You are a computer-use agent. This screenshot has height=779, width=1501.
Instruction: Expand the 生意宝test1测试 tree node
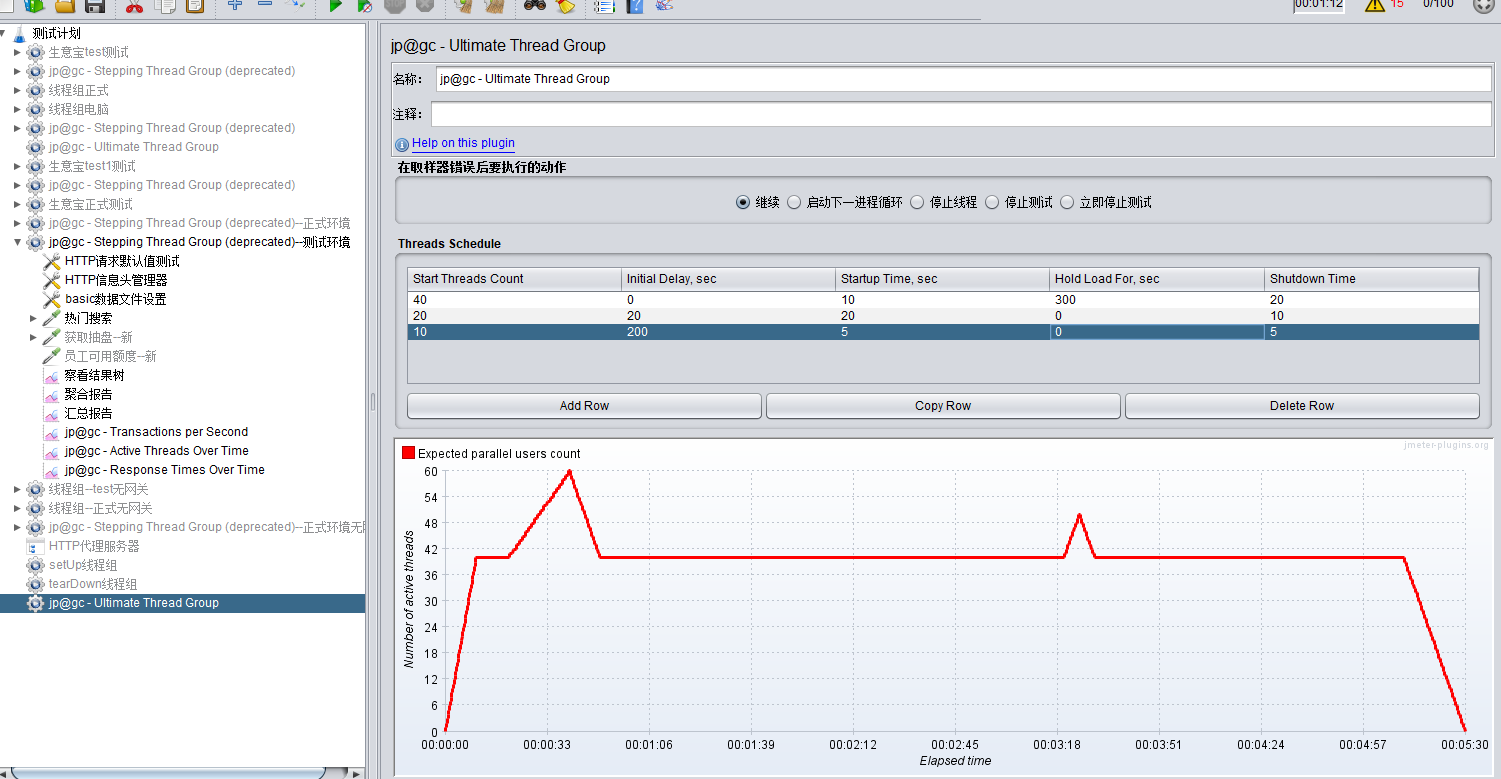tap(17, 166)
